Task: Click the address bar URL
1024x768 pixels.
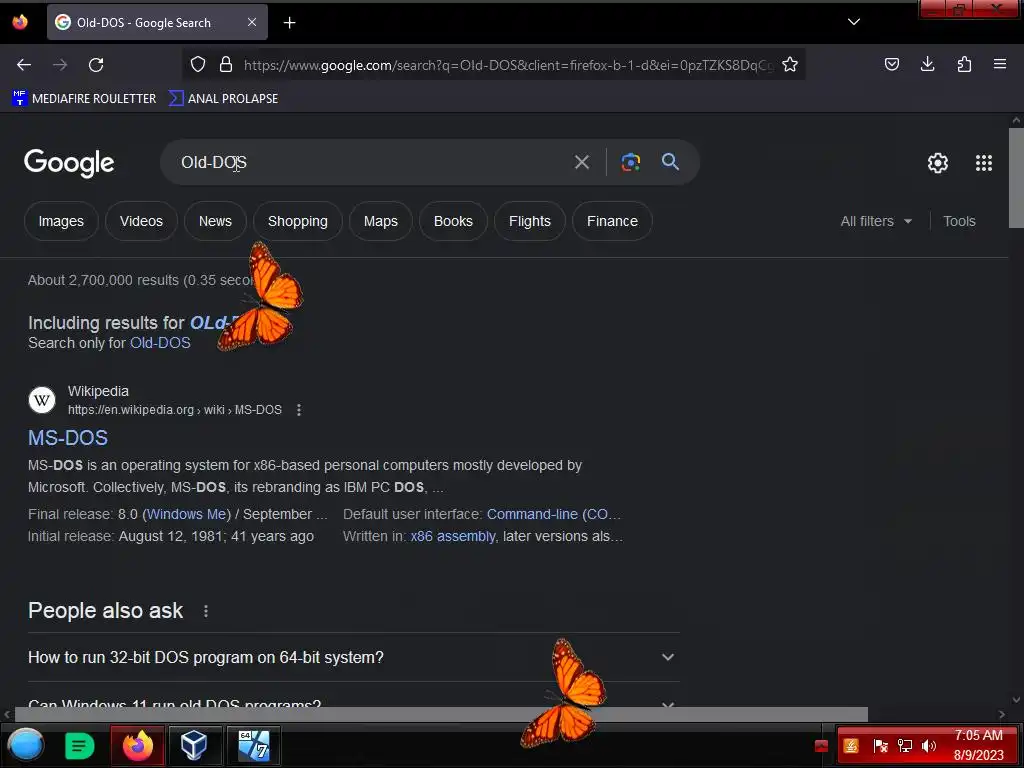Action: 507,65
